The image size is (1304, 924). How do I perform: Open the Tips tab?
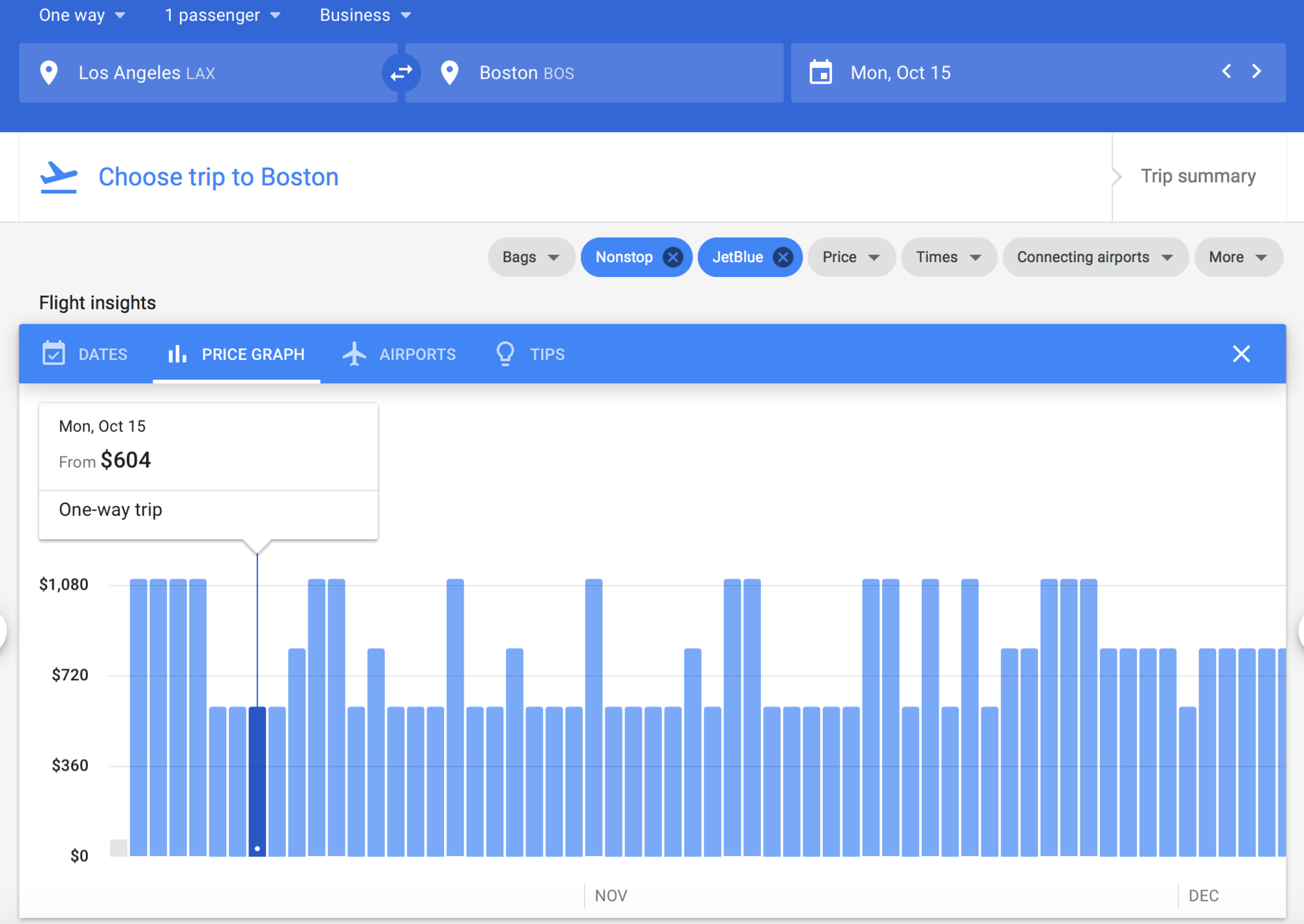click(x=529, y=354)
